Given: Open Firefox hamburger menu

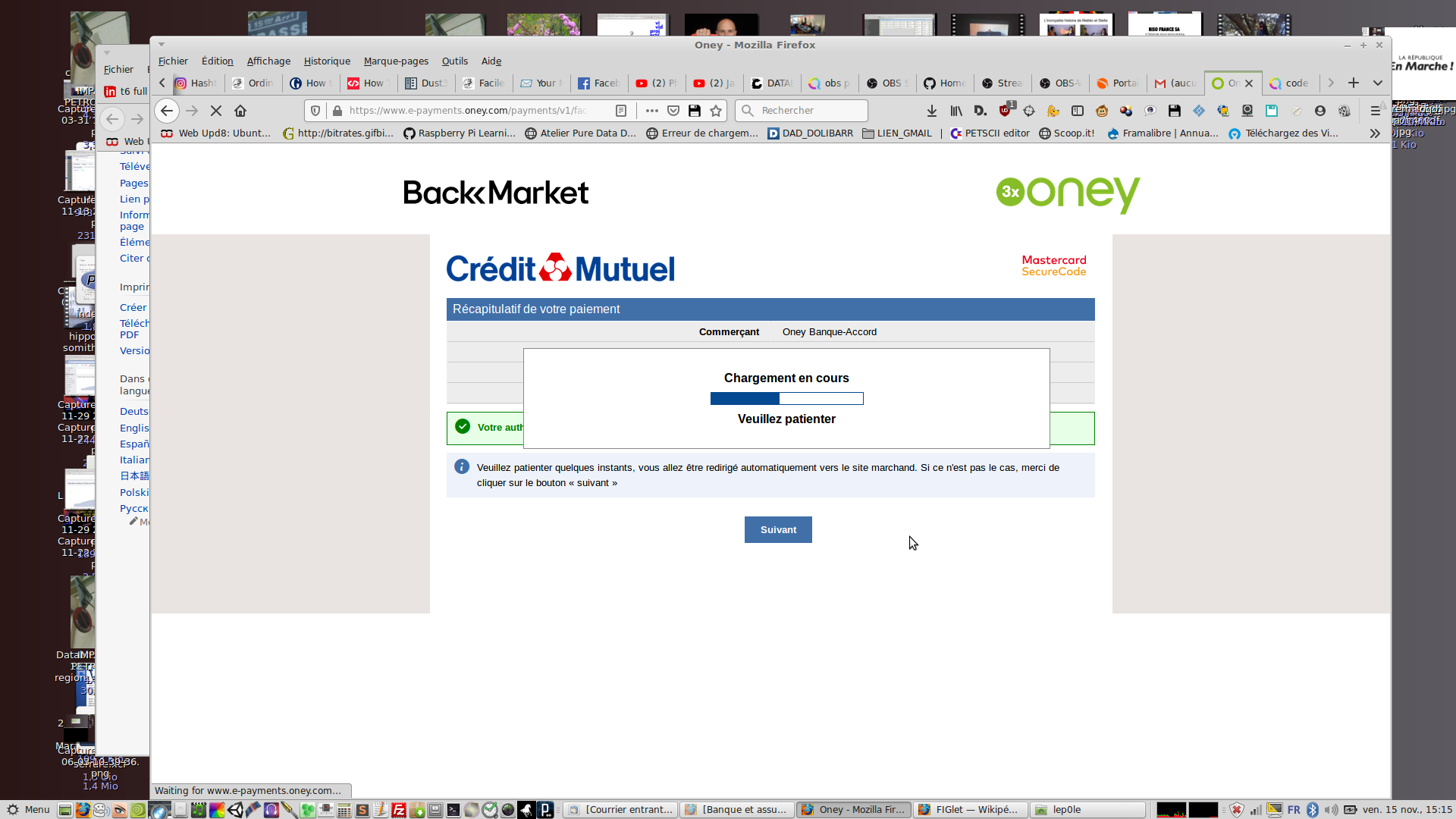Looking at the screenshot, I should point(1375,111).
